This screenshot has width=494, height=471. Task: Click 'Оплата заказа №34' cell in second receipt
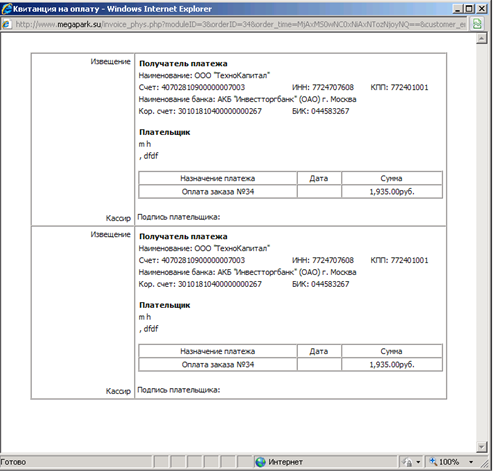tap(218, 365)
